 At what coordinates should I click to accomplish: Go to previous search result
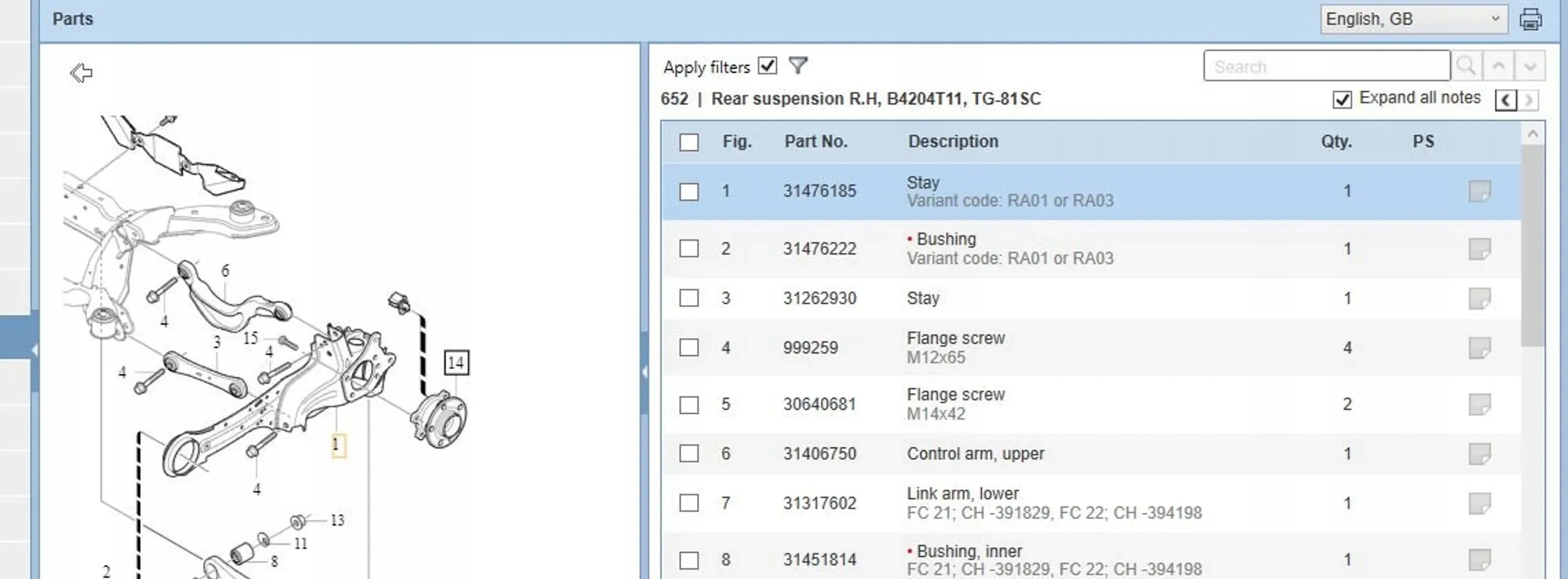[x=1498, y=66]
